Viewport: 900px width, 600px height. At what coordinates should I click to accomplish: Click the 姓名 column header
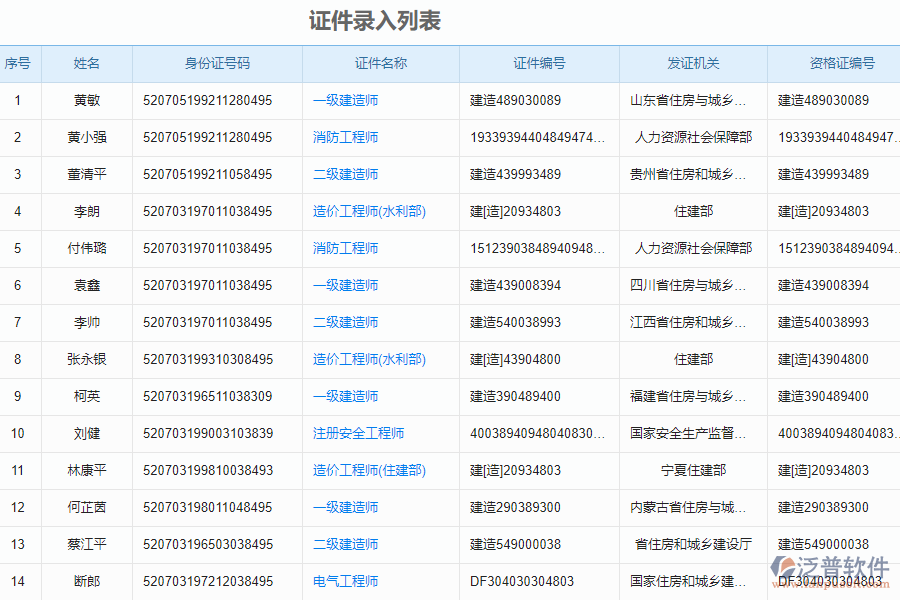pos(86,63)
